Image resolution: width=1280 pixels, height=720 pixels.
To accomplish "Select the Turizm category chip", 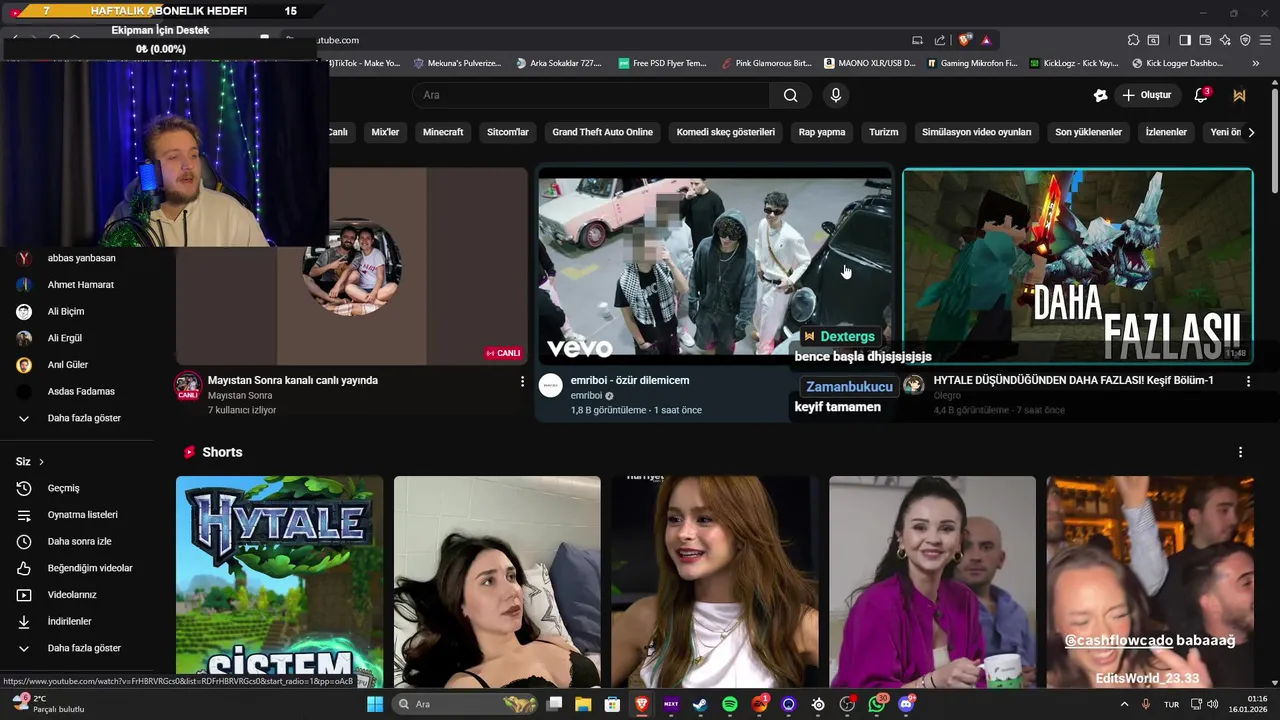I will [x=884, y=132].
